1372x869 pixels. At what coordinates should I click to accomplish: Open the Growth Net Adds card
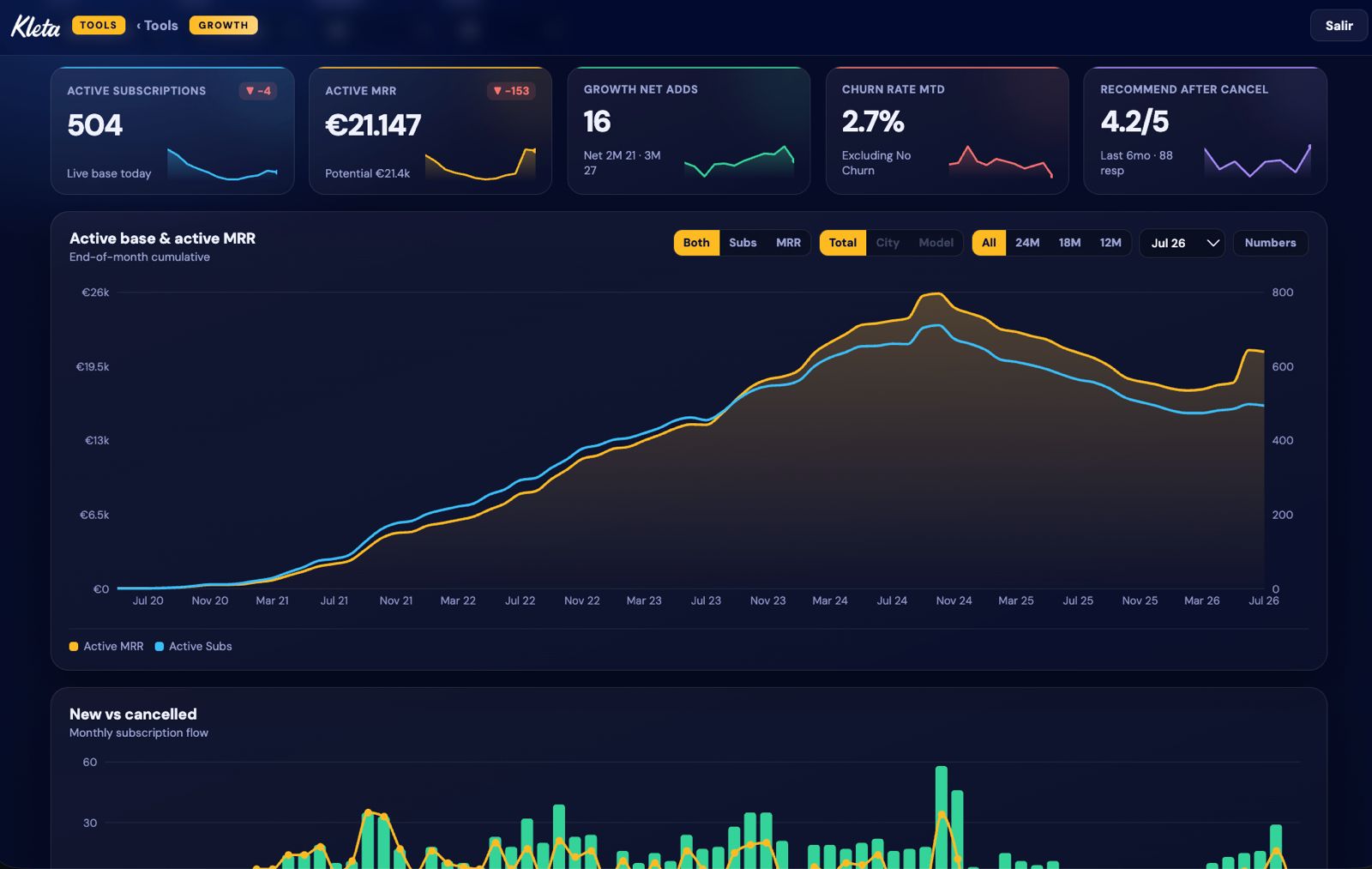point(689,130)
